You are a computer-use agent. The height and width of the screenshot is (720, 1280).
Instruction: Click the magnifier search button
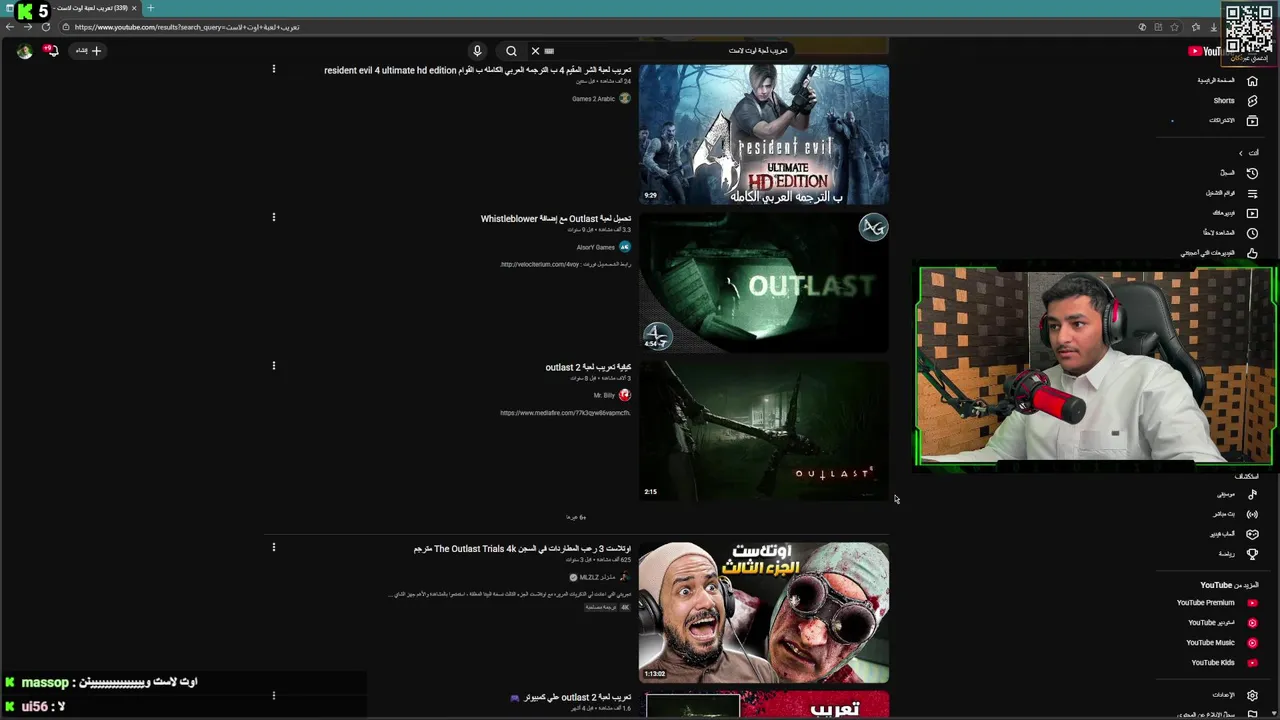511,50
